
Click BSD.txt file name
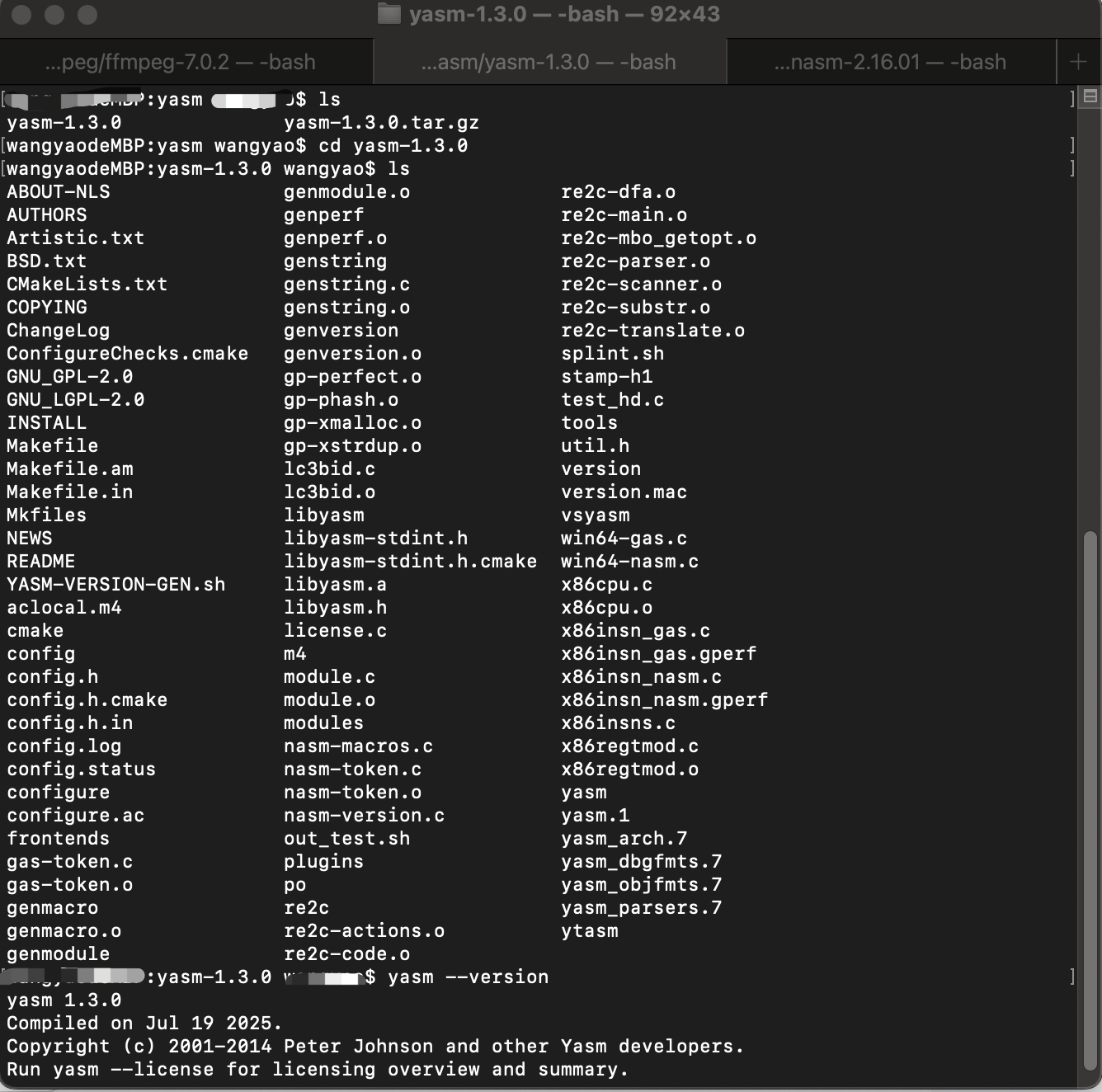(47, 261)
